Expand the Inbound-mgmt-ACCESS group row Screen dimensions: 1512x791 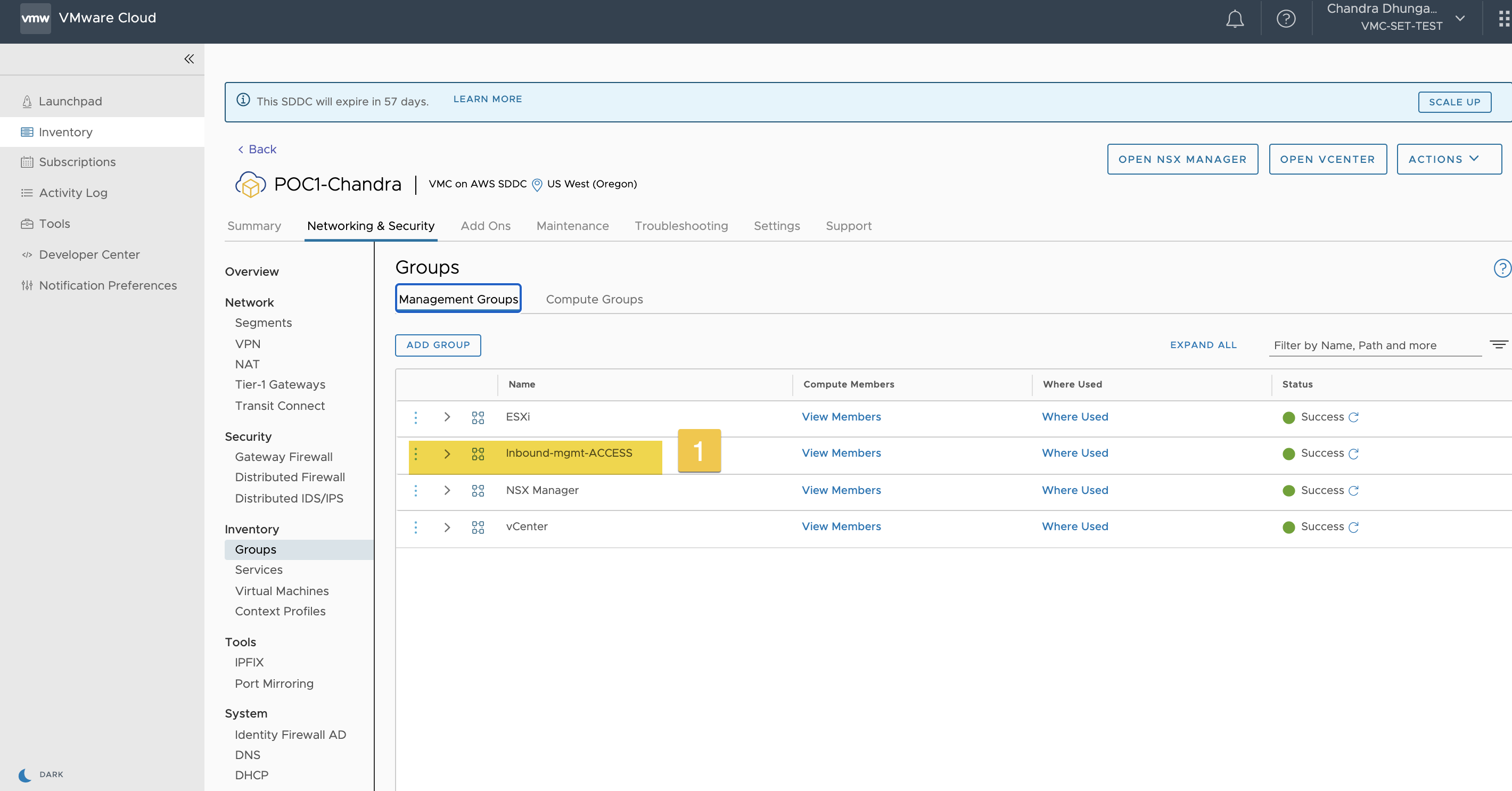(447, 454)
